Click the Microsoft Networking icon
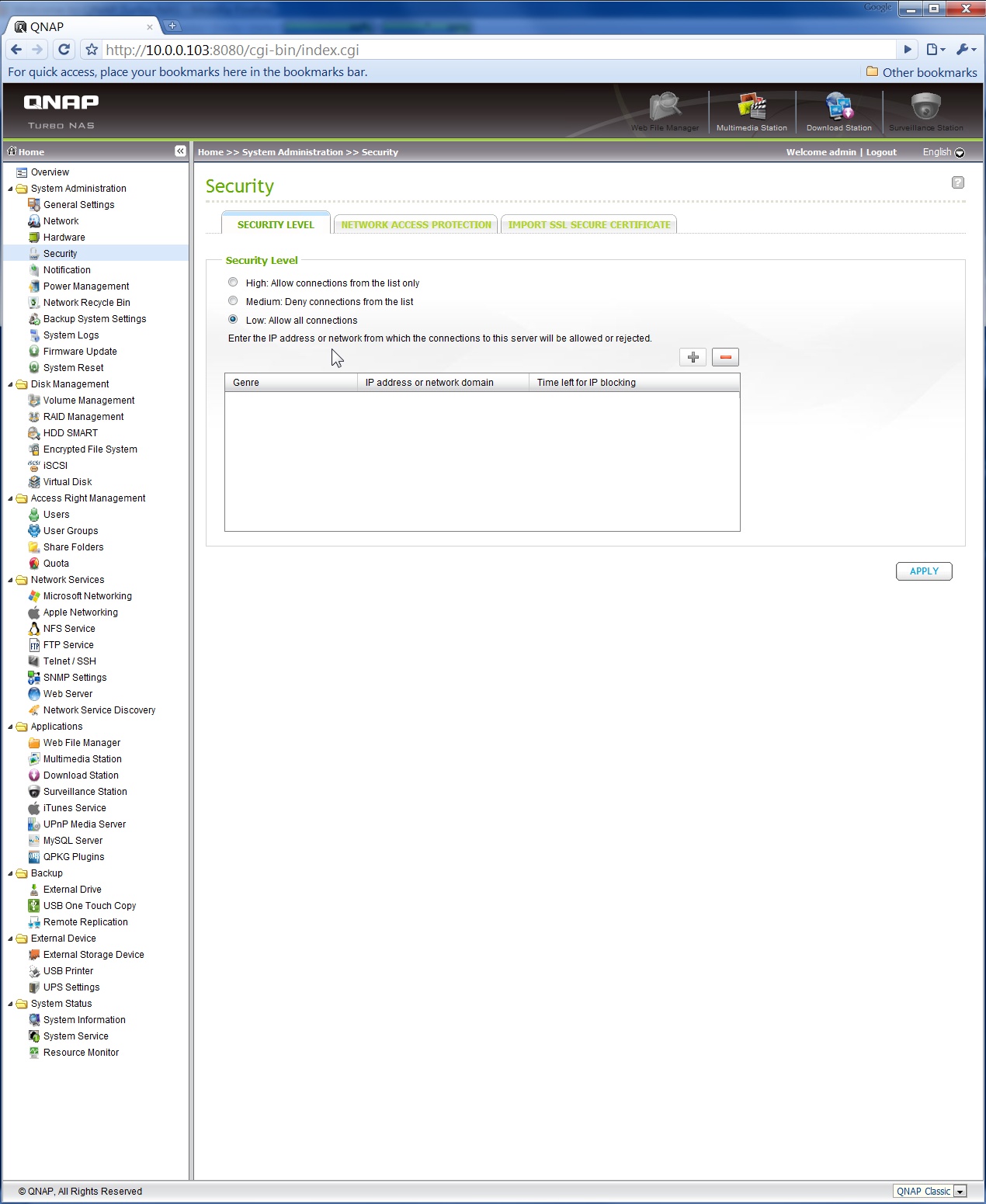Screen dimensions: 986x1204 click(34, 596)
